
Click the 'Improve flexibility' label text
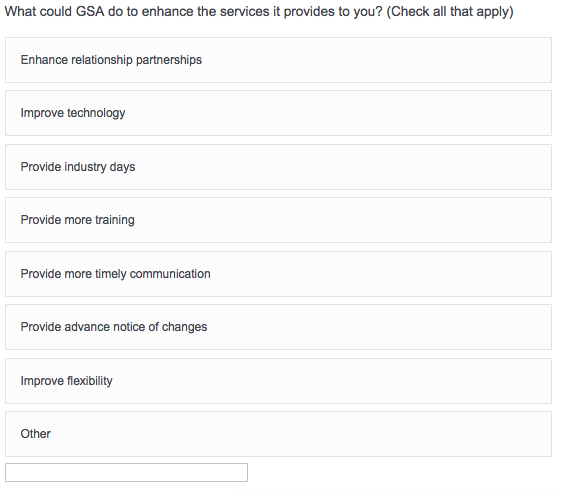(66, 380)
